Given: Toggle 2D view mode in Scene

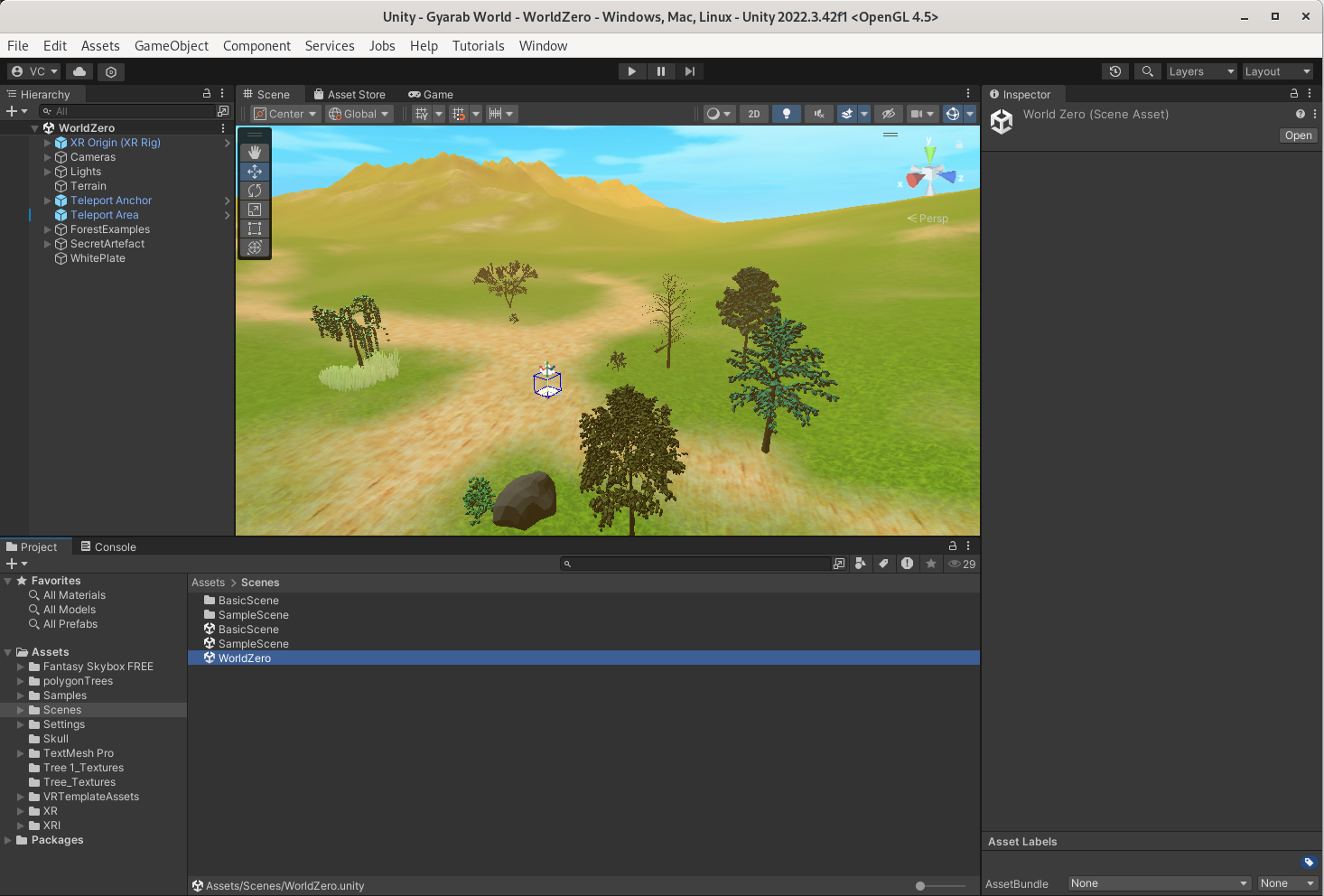Looking at the screenshot, I should (x=754, y=114).
